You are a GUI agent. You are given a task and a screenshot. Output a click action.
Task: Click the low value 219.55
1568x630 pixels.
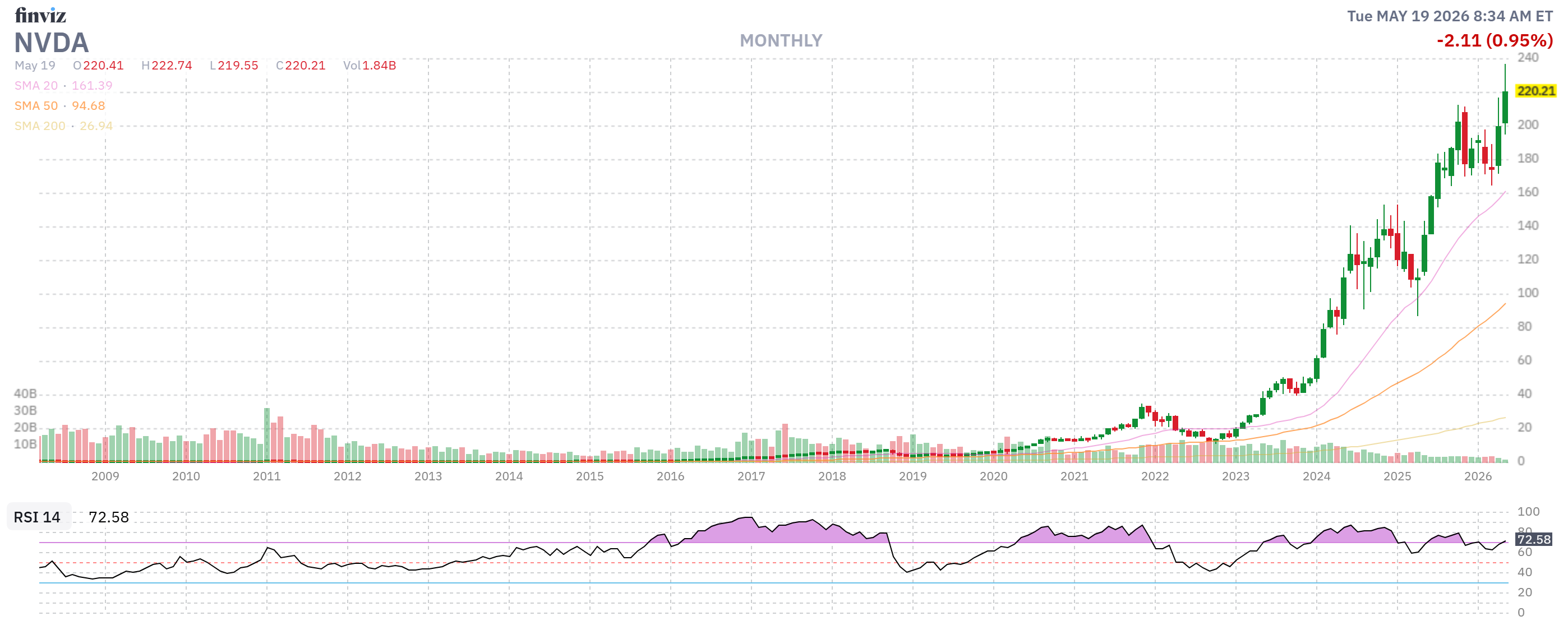(x=238, y=65)
